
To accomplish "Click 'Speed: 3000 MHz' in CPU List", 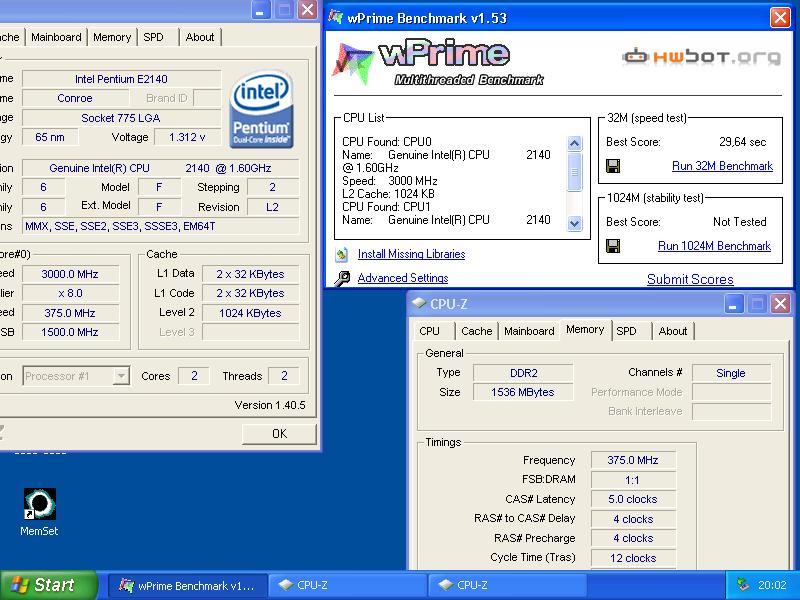I will (390, 181).
